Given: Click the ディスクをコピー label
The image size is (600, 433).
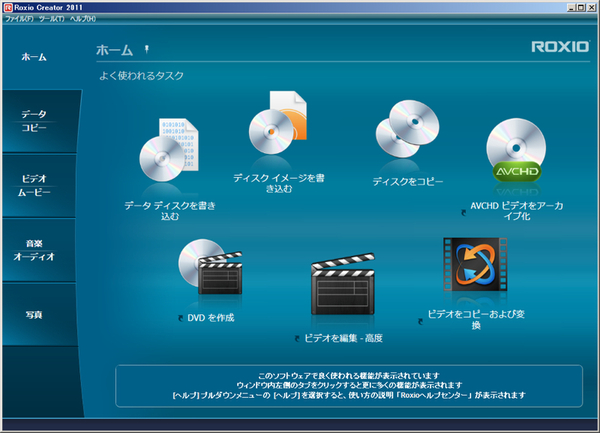Looking at the screenshot, I should coord(408,182).
